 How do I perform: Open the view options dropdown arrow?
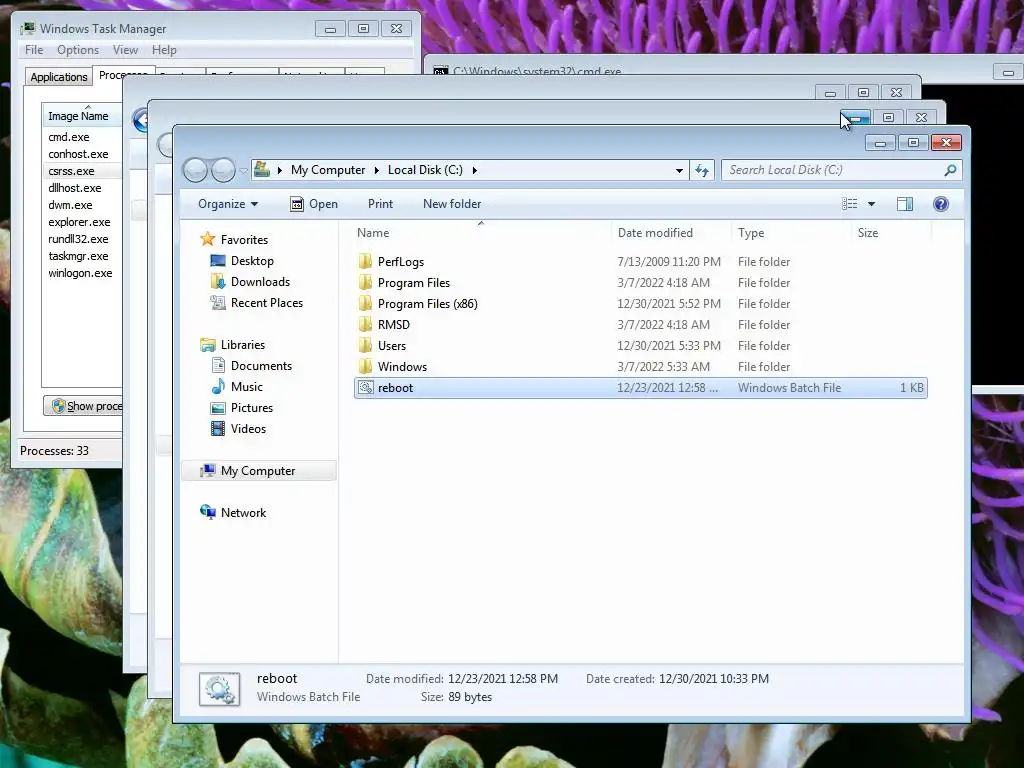point(871,204)
